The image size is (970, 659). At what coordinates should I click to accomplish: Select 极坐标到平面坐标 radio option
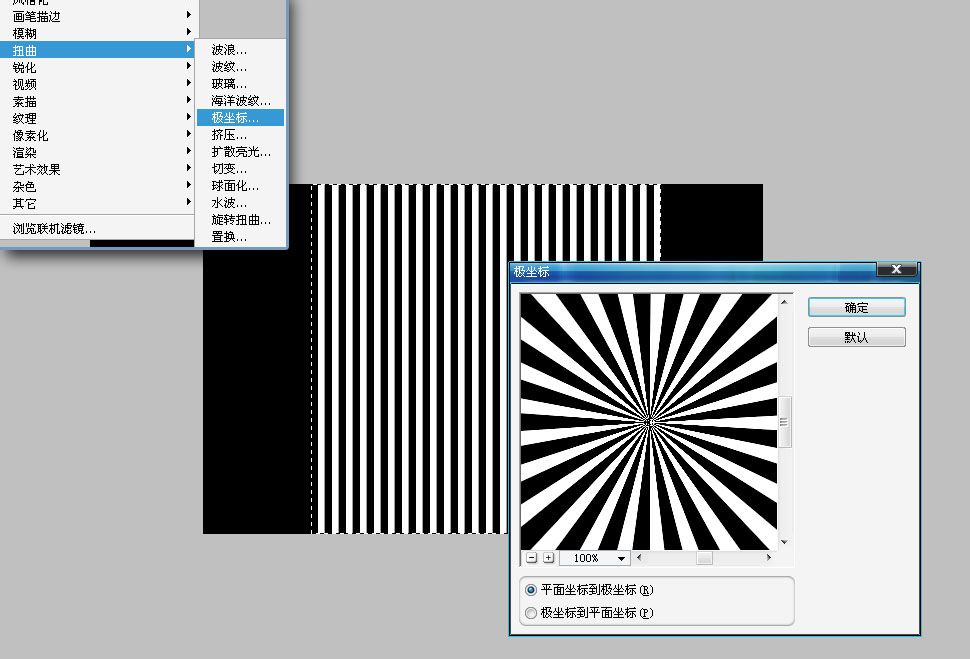pos(531,613)
